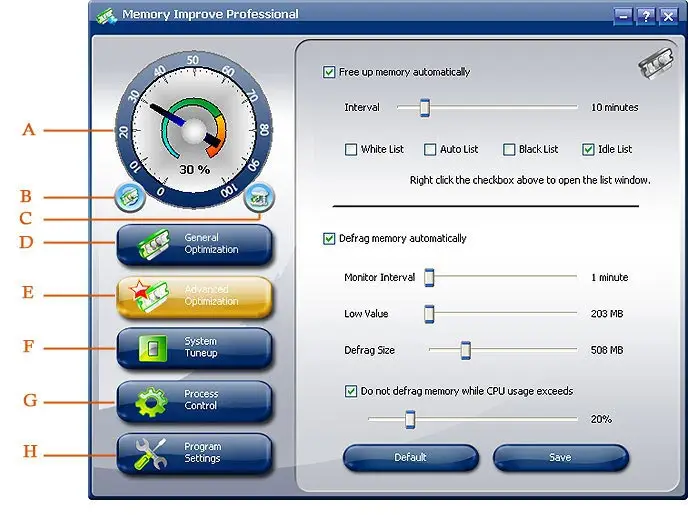Toggle Free up memory automatically checkbox
The height and width of the screenshot is (515, 688).
(x=329, y=72)
